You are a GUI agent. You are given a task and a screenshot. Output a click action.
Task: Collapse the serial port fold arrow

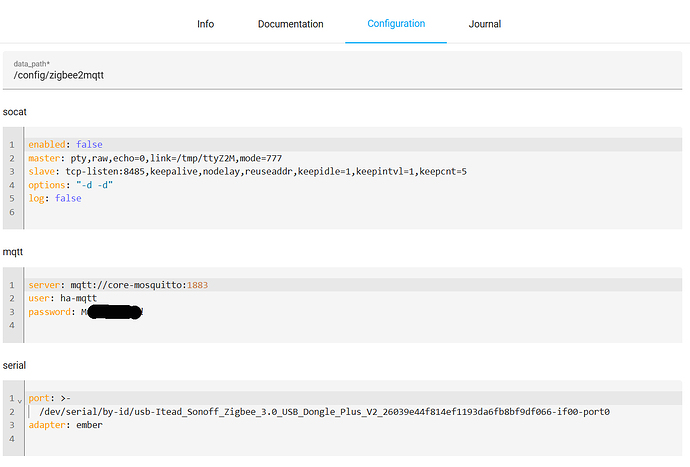(20, 398)
